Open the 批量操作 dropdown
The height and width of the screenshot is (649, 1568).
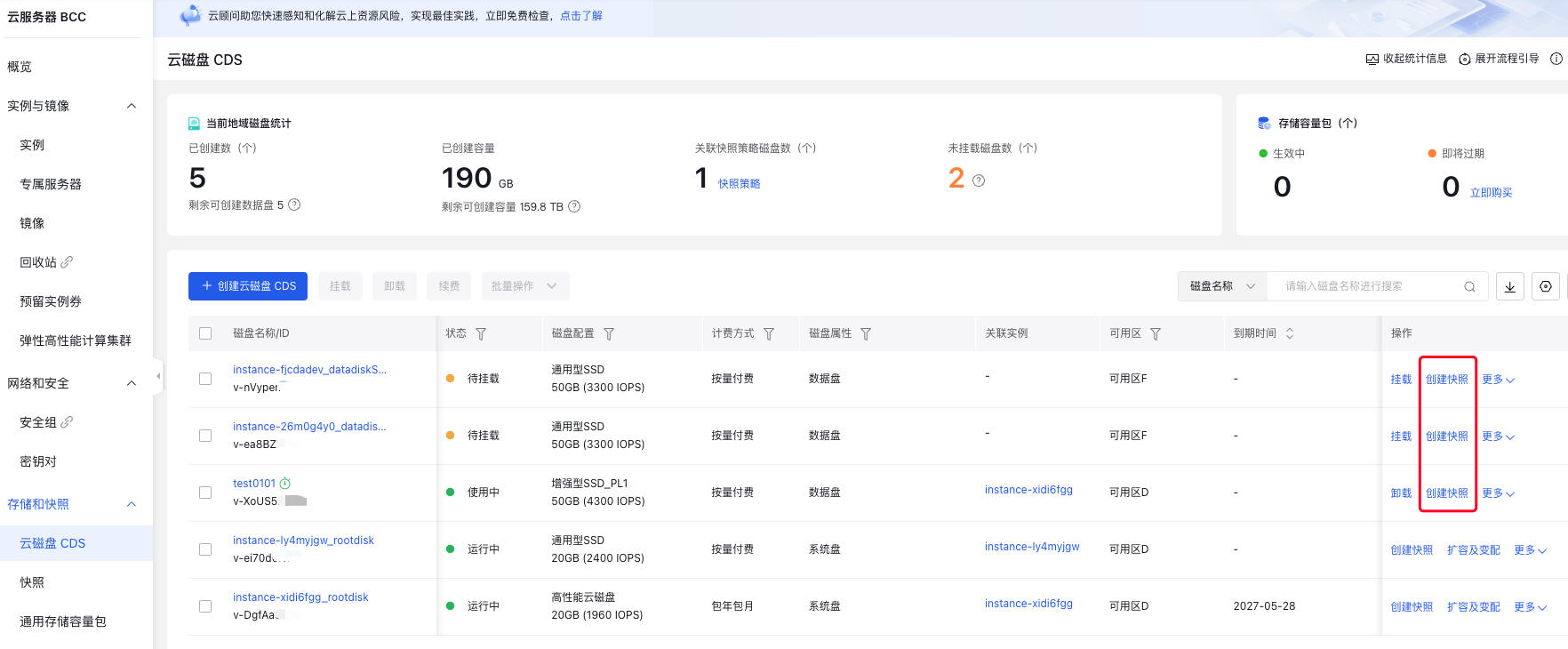tap(525, 286)
